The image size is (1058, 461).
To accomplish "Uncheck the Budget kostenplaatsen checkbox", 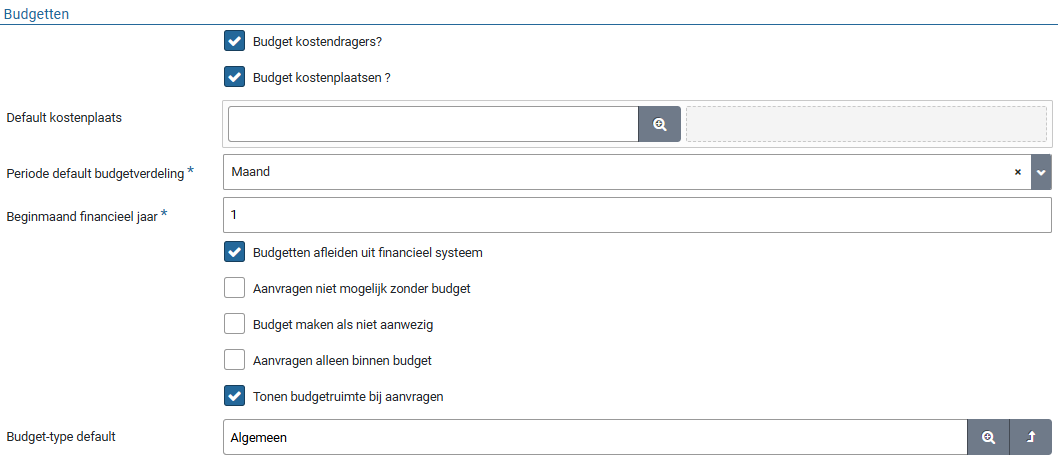I will [235, 77].
